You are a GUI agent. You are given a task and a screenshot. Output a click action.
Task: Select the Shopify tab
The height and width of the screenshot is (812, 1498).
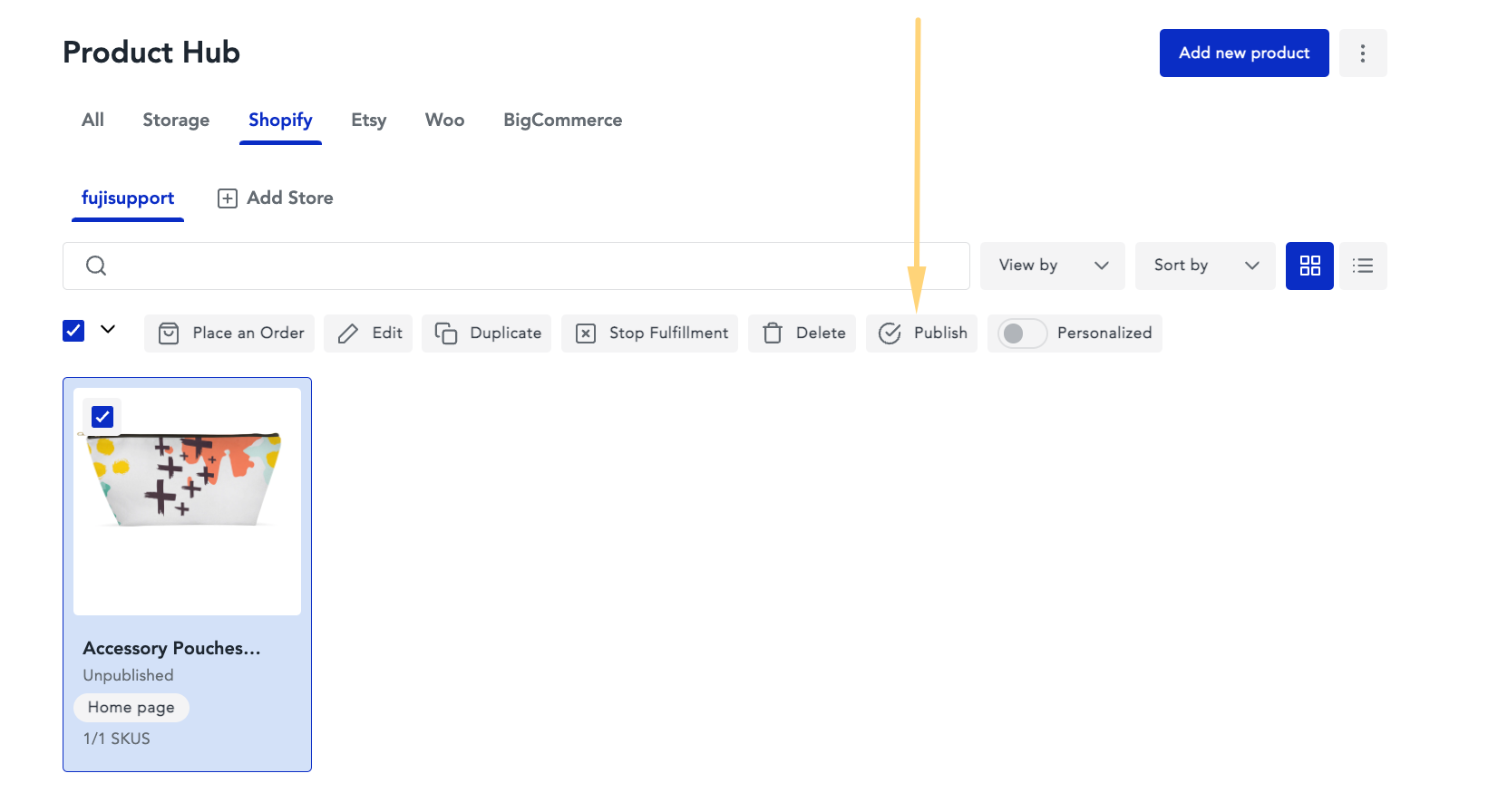[x=280, y=120]
